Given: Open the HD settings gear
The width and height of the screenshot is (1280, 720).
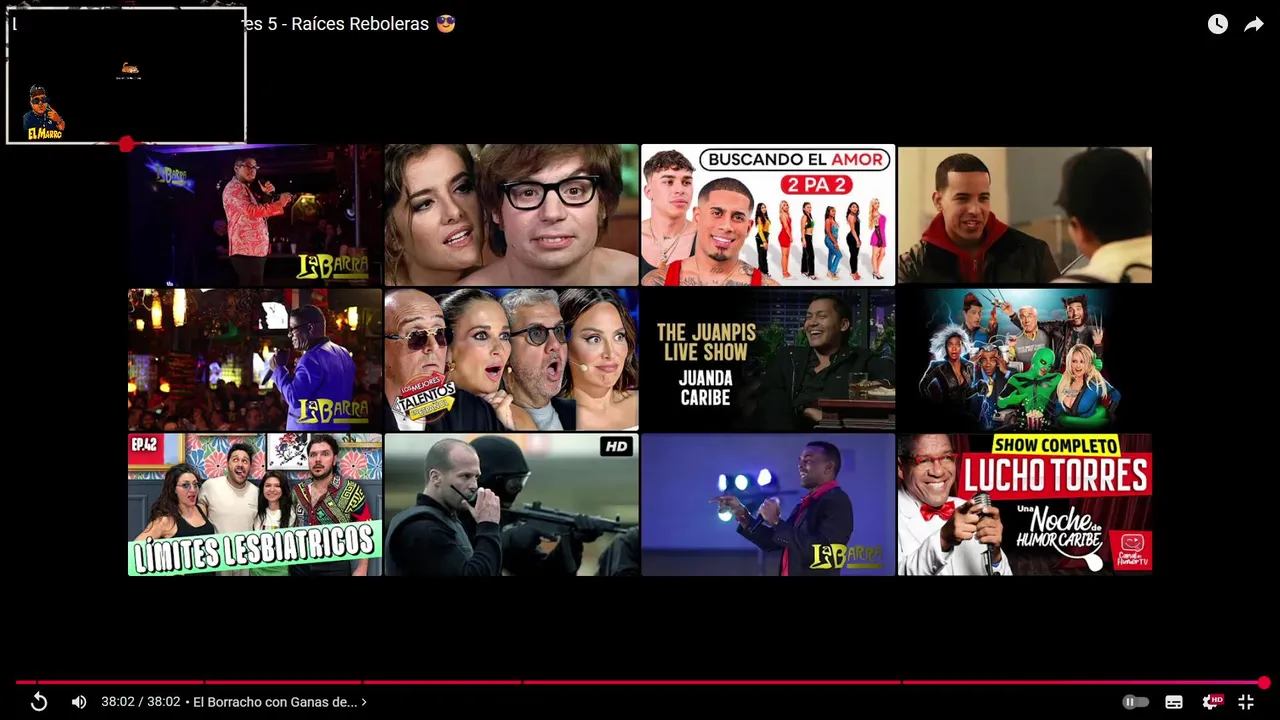Looking at the screenshot, I should [1211, 702].
